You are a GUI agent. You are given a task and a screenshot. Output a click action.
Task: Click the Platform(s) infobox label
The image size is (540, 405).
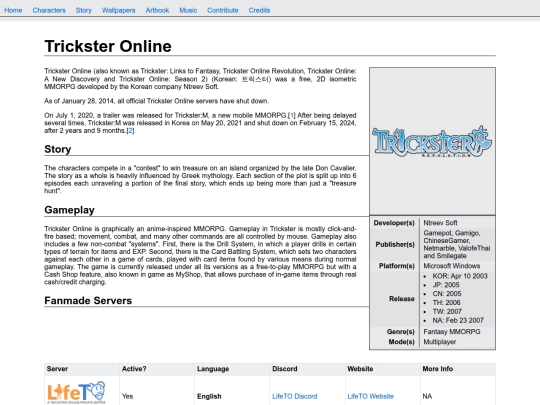[396, 266]
